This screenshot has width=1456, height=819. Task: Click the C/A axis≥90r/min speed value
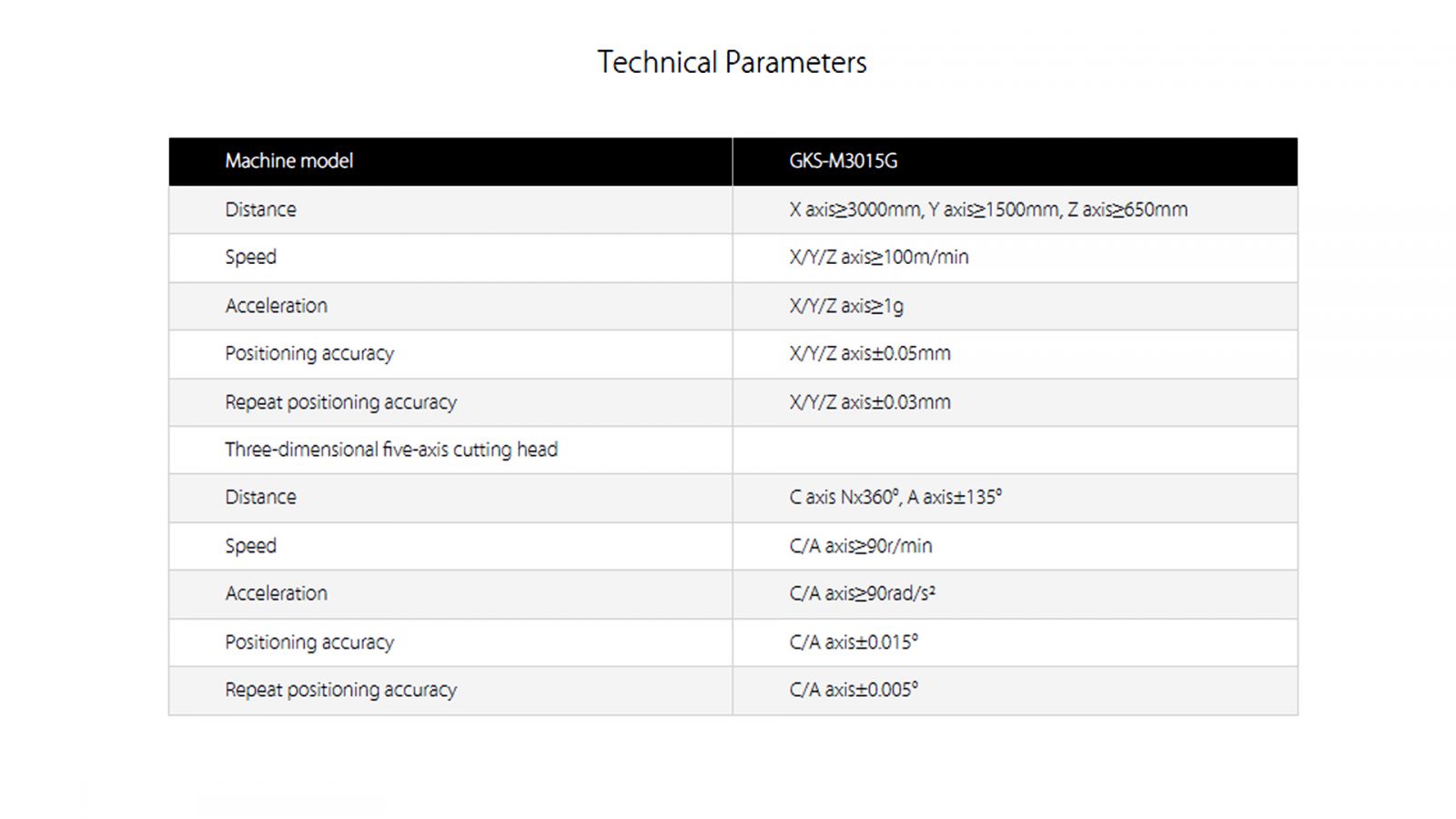(x=861, y=546)
